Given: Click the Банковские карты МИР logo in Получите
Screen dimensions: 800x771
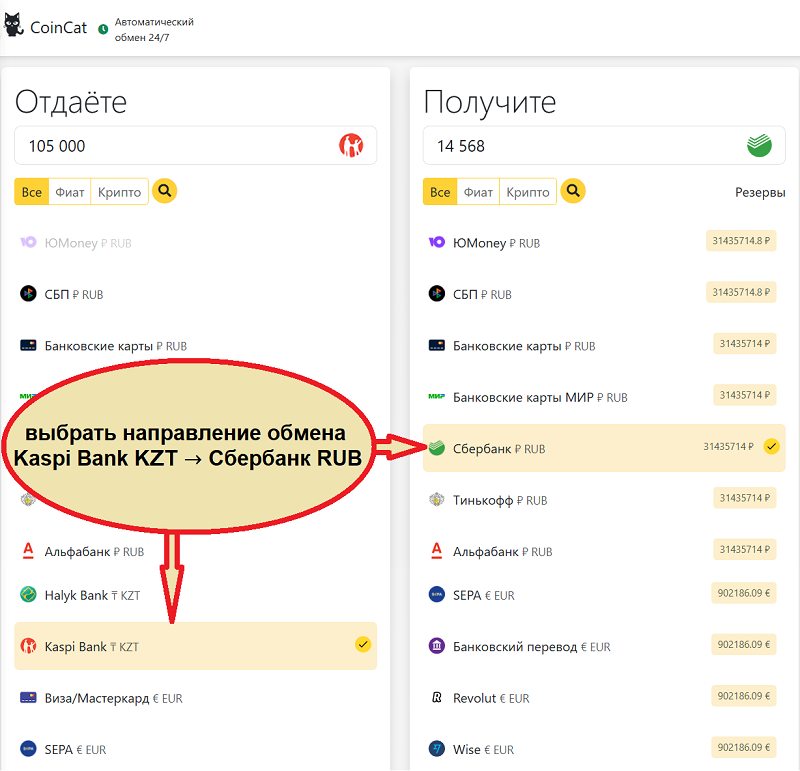Looking at the screenshot, I should 437,396.
